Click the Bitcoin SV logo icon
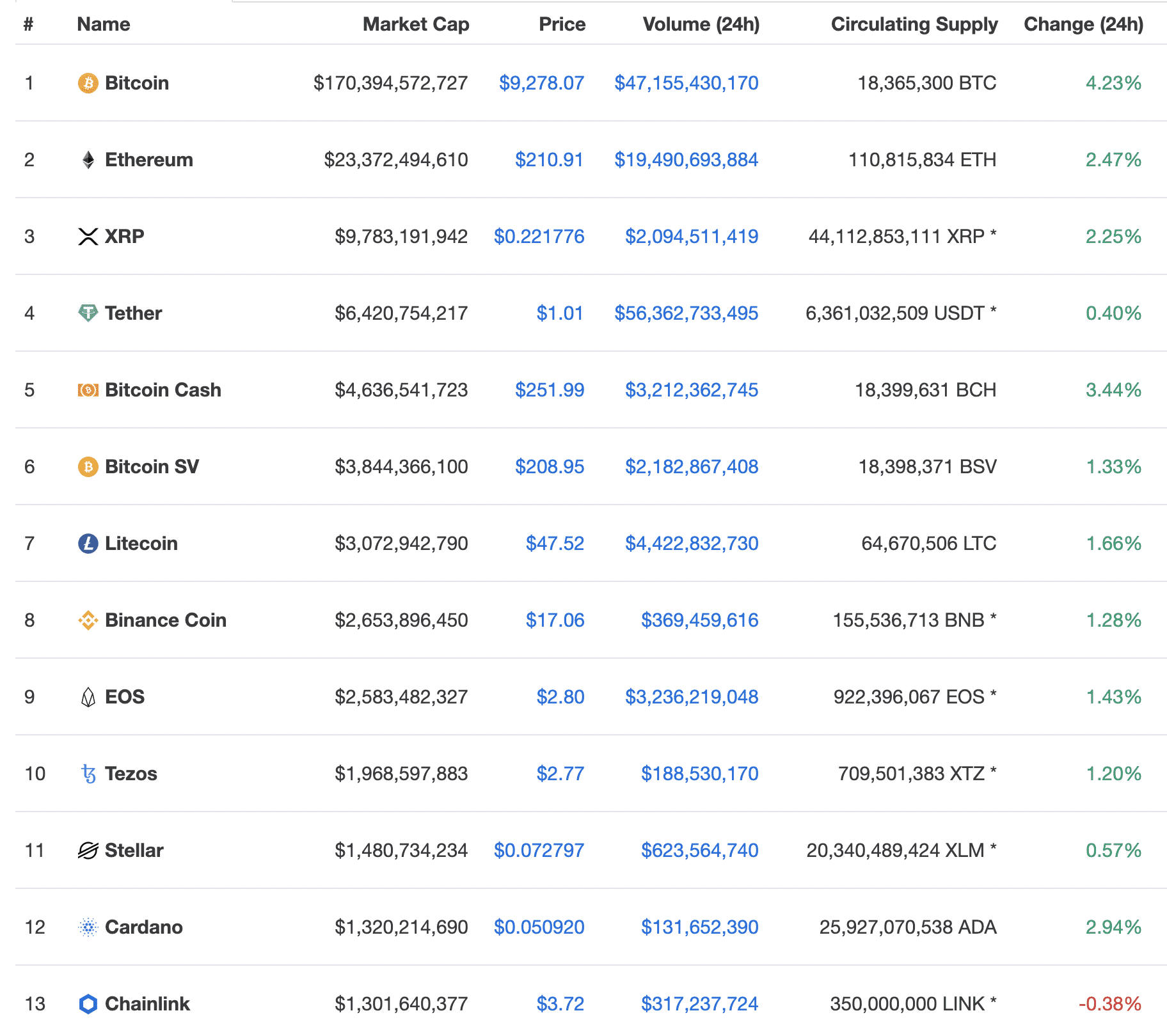The height and width of the screenshot is (1036, 1167). 88,467
